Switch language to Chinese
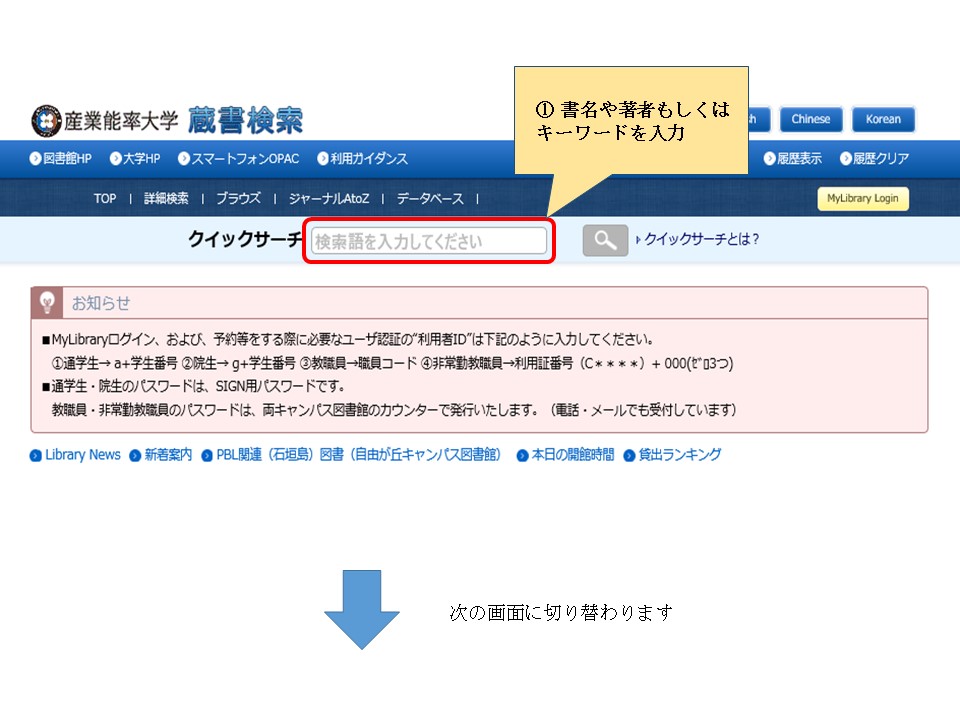This screenshot has height=720, width=960. (811, 119)
